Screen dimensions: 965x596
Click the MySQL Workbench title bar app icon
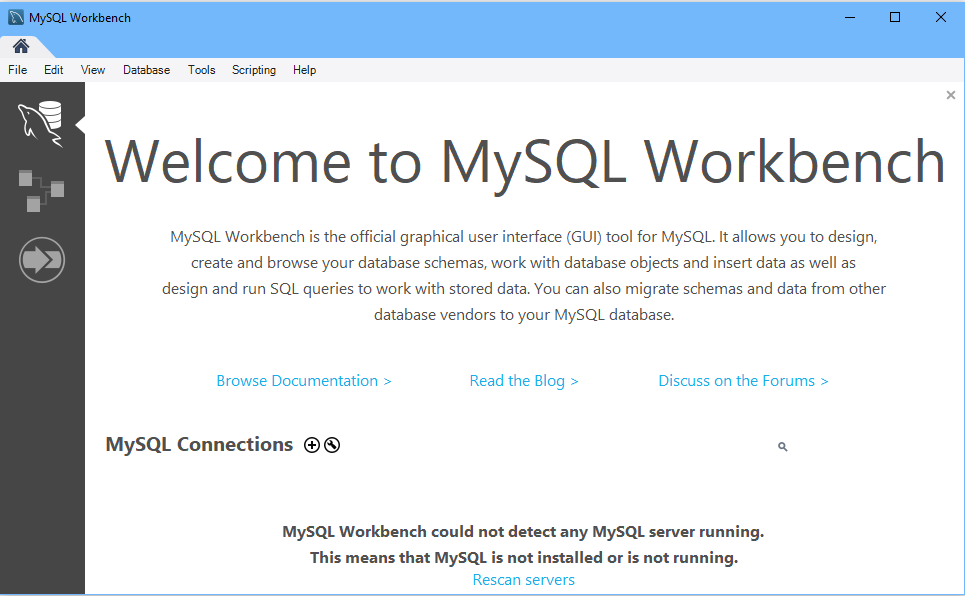point(16,17)
